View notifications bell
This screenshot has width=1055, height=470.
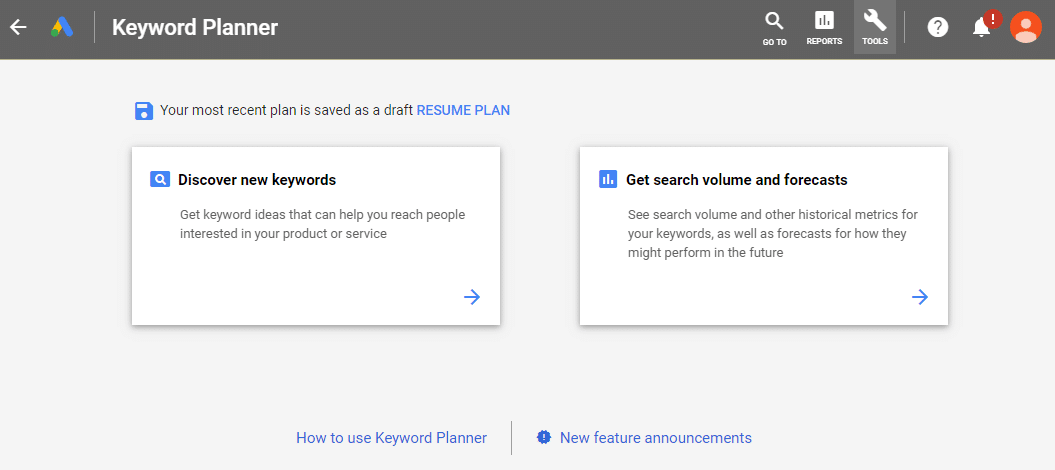pyautogui.click(x=982, y=28)
